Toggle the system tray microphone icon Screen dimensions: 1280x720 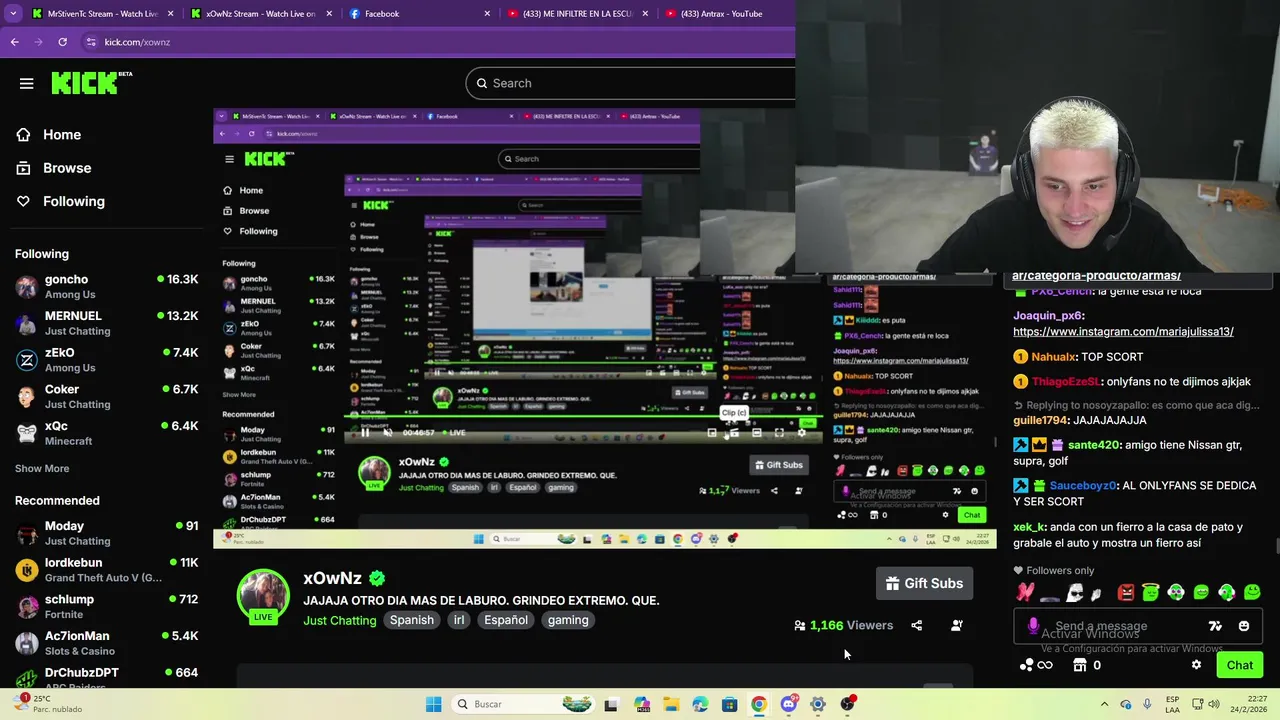(x=1147, y=704)
